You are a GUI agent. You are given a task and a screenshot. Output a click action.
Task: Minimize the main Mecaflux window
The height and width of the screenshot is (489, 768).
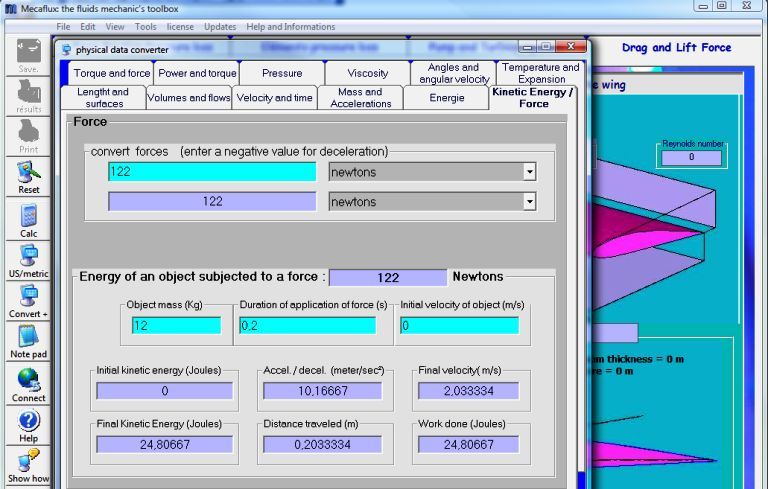coord(703,6)
